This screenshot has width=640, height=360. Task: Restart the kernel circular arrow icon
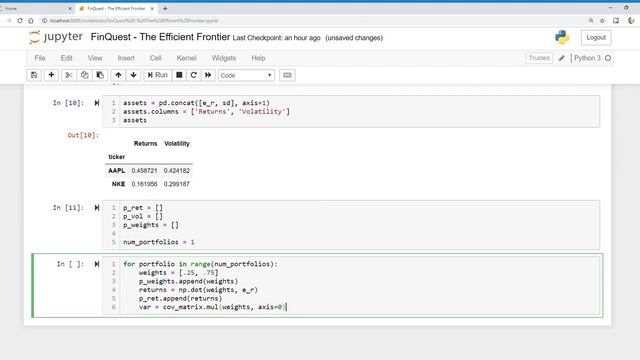tap(194, 75)
